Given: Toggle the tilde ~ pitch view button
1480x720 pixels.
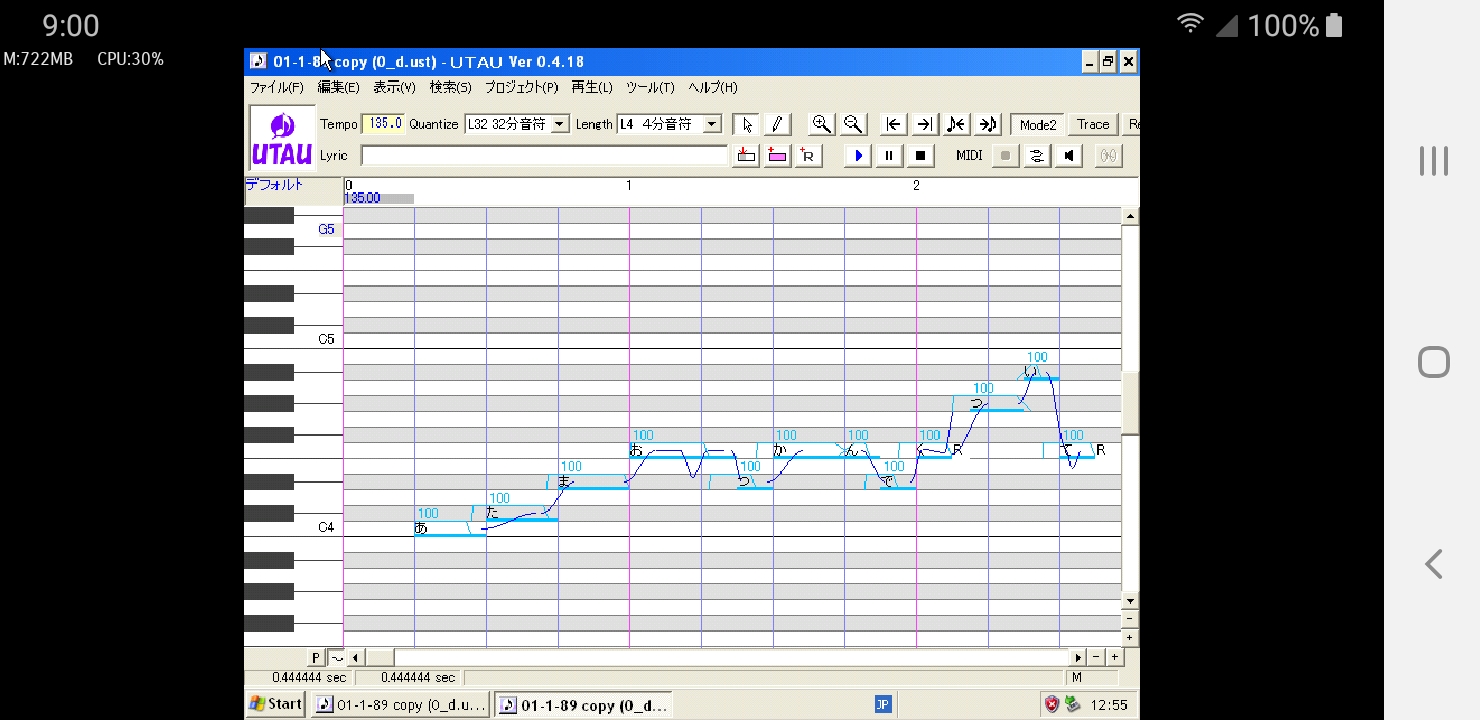Looking at the screenshot, I should [x=336, y=657].
